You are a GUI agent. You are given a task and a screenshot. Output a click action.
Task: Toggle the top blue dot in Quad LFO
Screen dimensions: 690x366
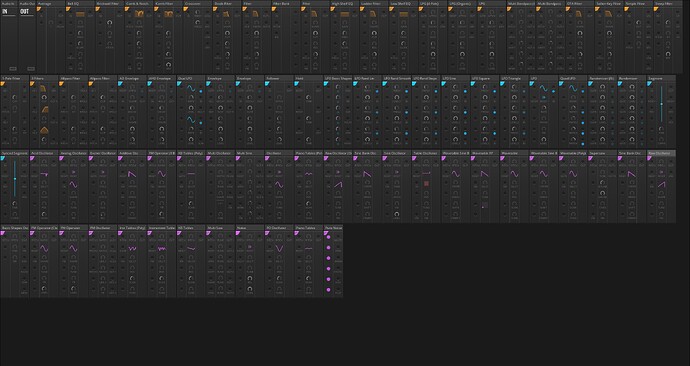point(583,92)
